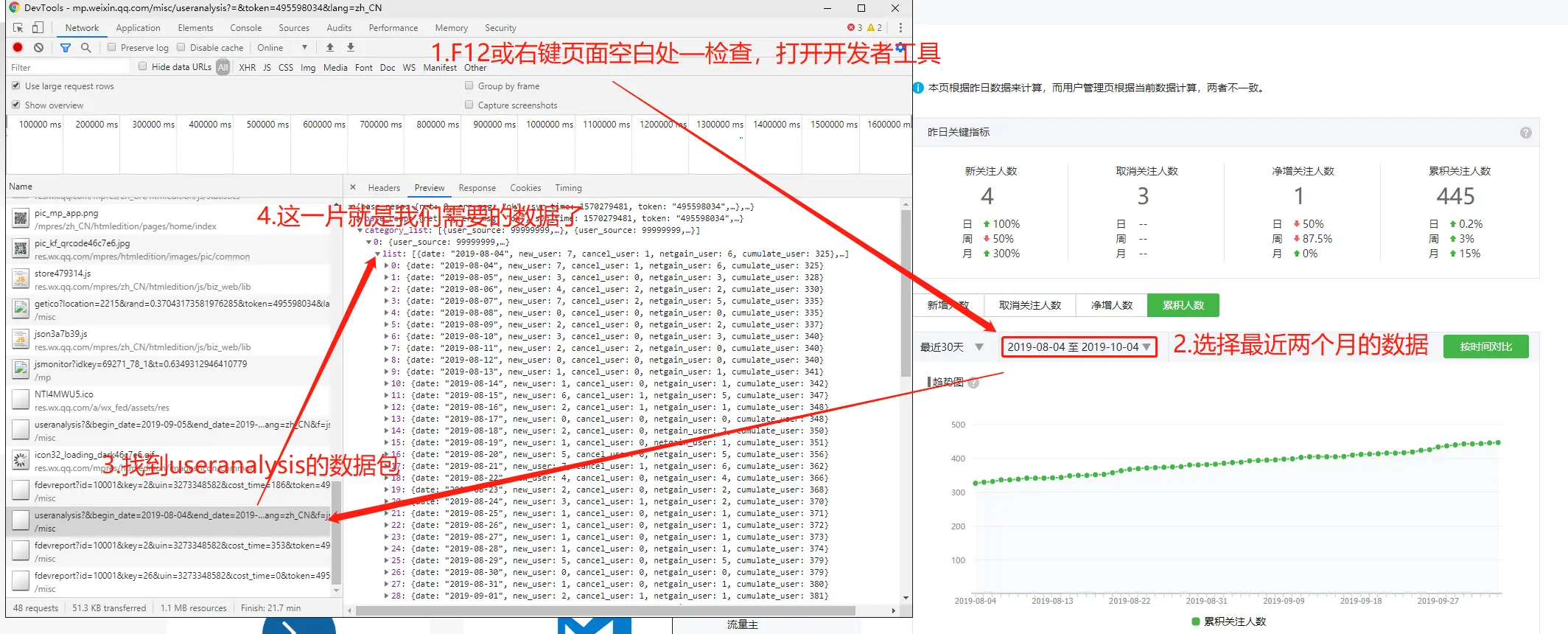Viewport: 1568px width, 634px height.
Task: Filter requests by XHR type
Action: 248,67
